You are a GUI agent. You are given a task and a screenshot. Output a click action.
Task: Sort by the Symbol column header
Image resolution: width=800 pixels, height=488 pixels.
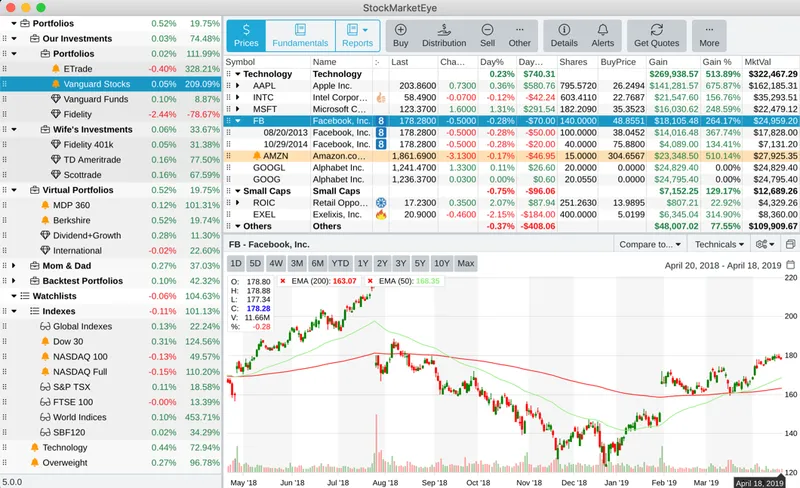(x=267, y=62)
